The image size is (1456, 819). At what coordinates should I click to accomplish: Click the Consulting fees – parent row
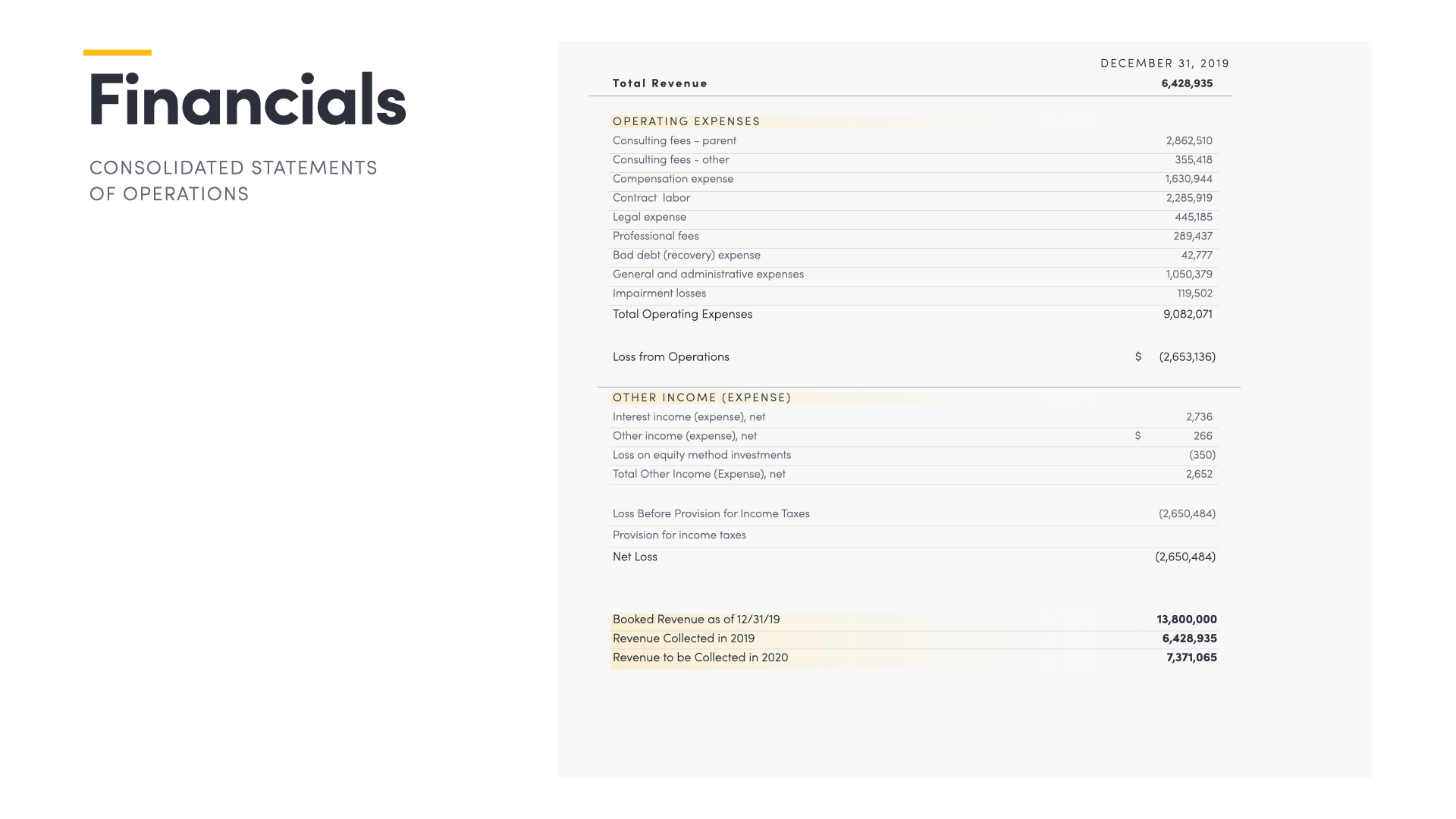(674, 140)
